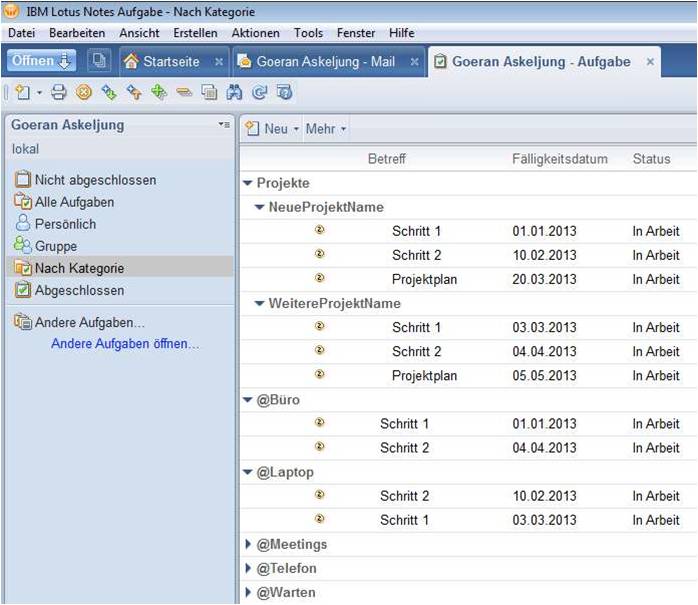698x605 pixels.
Task: Open the sidebar panel menu dropdown icon
Action: 224,125
